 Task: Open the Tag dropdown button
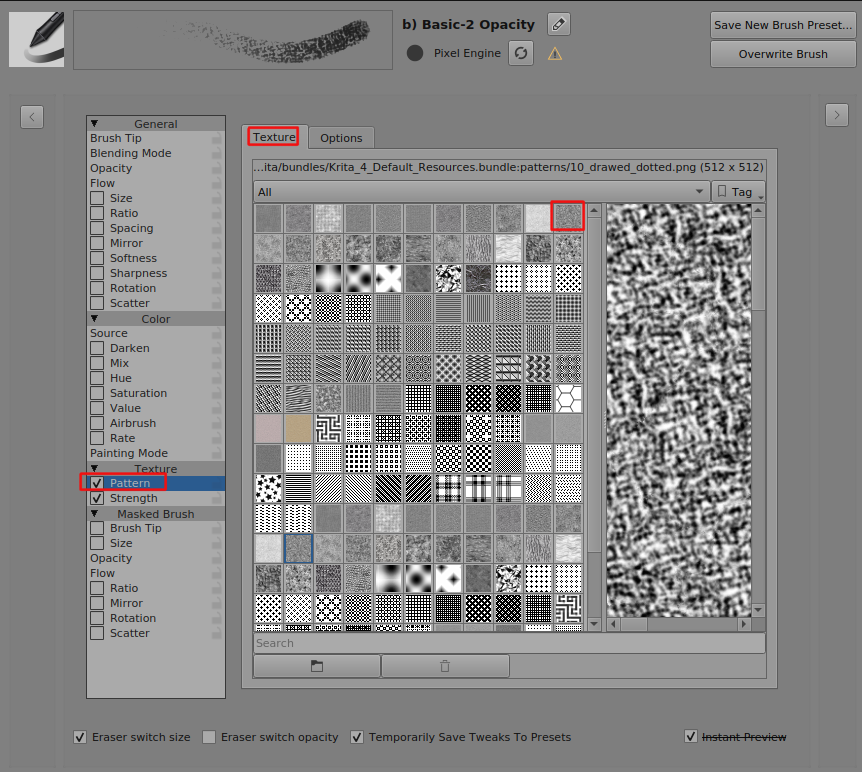tap(739, 192)
